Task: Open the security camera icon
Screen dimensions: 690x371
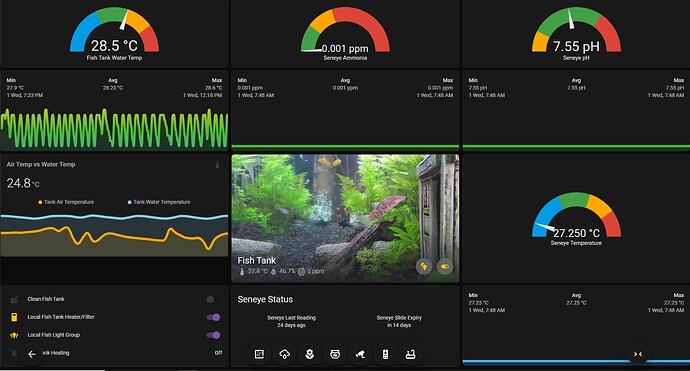Action: 360,354
